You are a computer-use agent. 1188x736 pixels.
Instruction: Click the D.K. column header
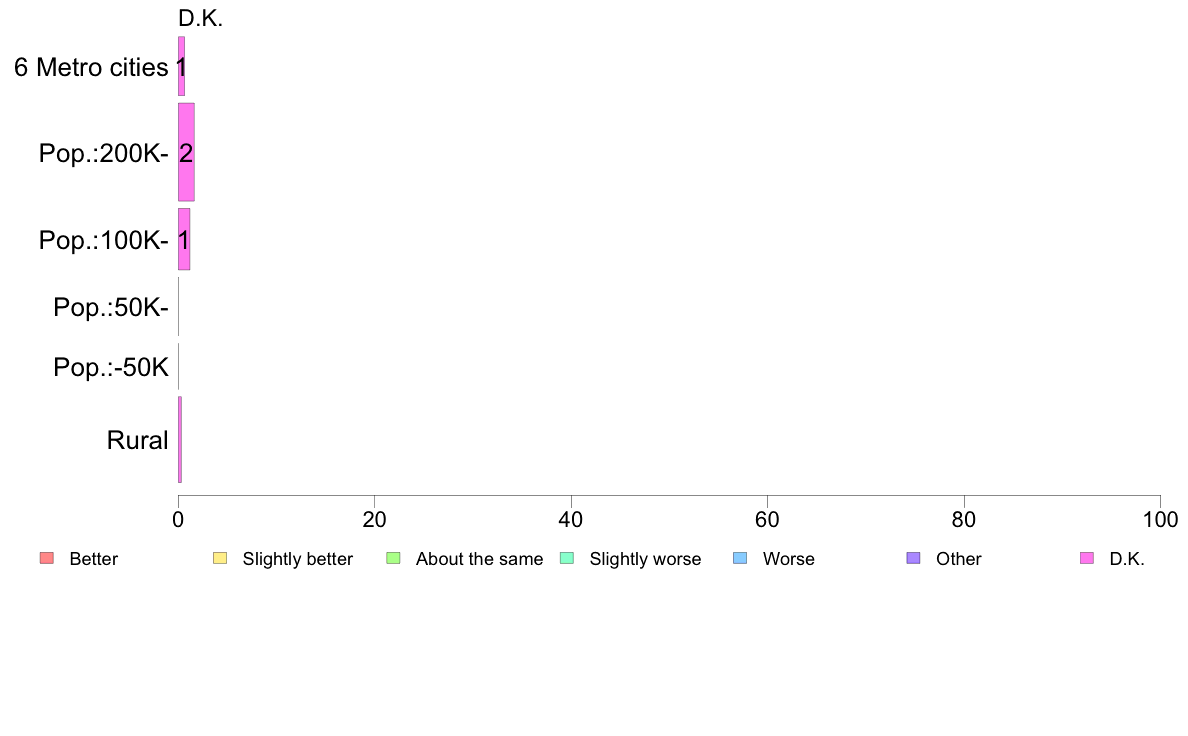(x=201, y=19)
